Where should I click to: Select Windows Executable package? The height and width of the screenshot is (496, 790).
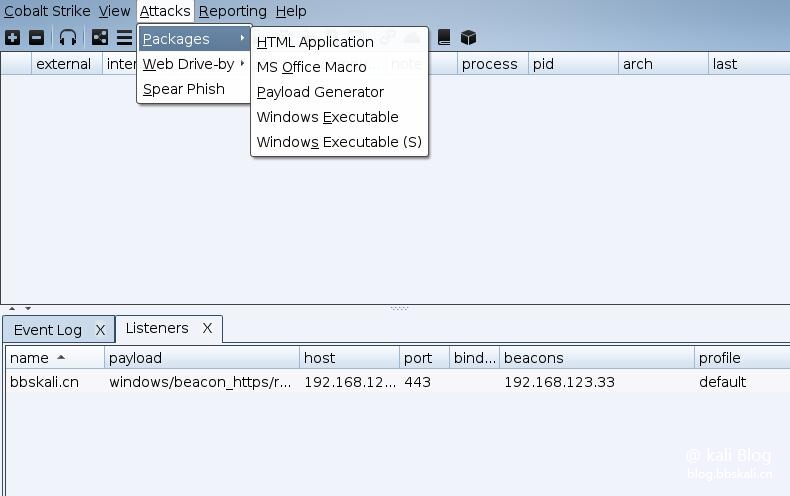[339, 117]
